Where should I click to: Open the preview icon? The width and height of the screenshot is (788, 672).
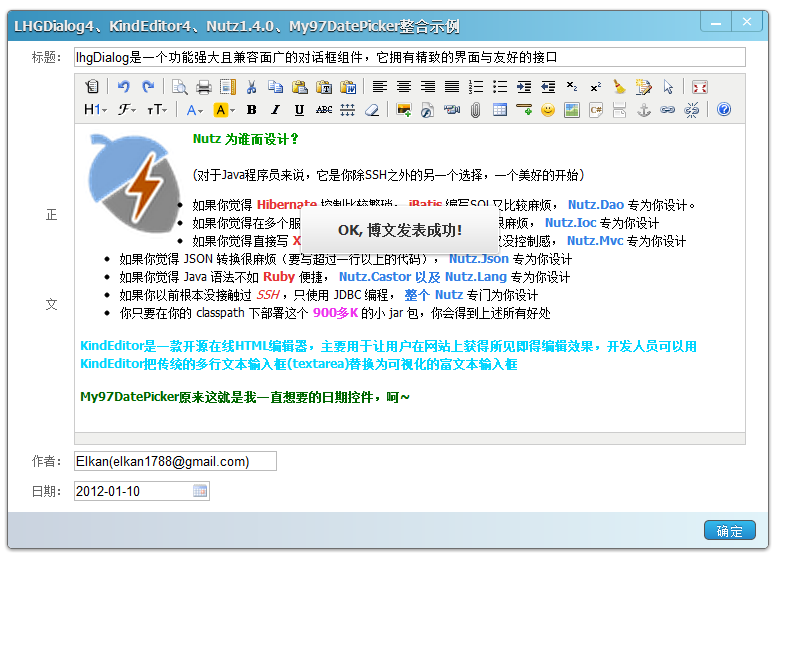point(179,87)
